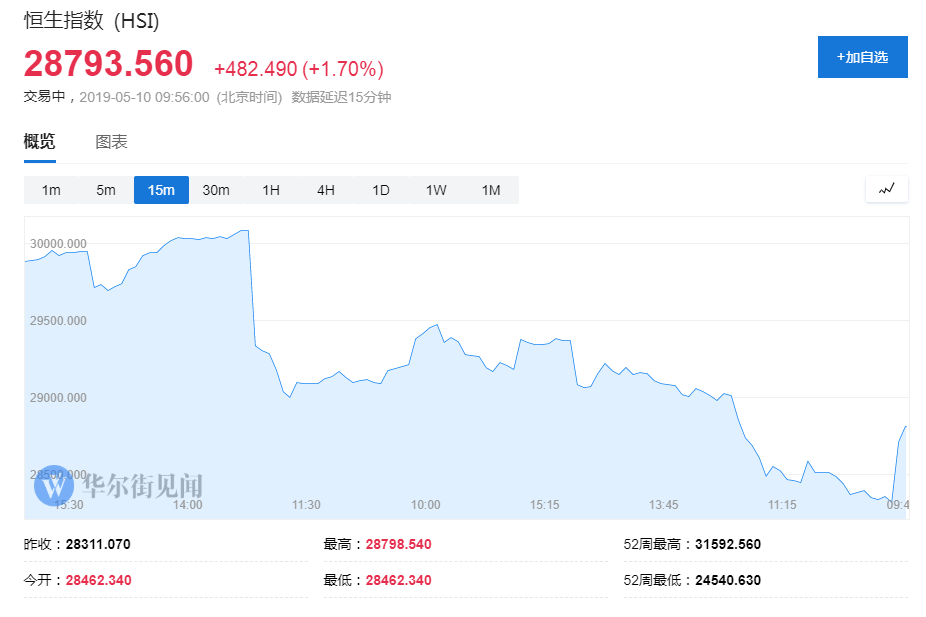This screenshot has height=617, width=926.
Task: Select the 1m interval
Action: [x=51, y=190]
